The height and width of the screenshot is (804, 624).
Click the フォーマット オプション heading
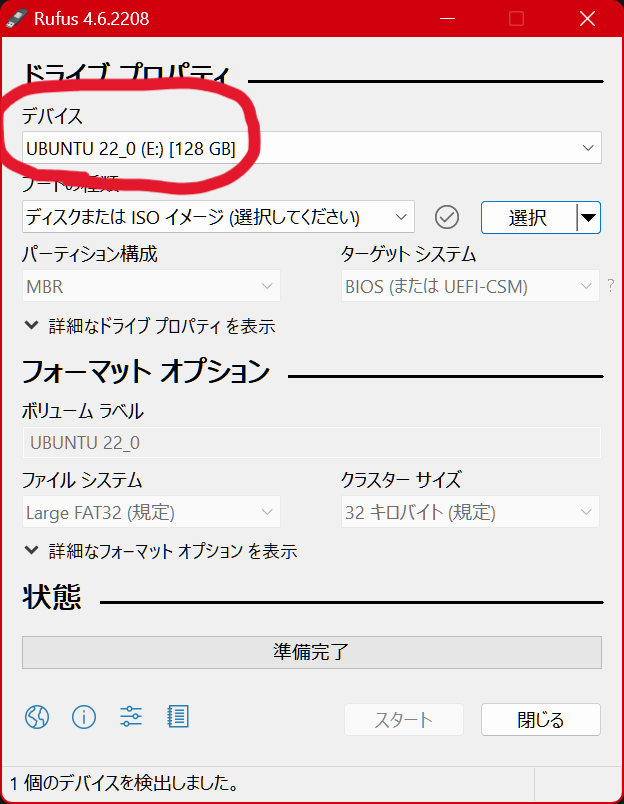pyautogui.click(x=146, y=371)
